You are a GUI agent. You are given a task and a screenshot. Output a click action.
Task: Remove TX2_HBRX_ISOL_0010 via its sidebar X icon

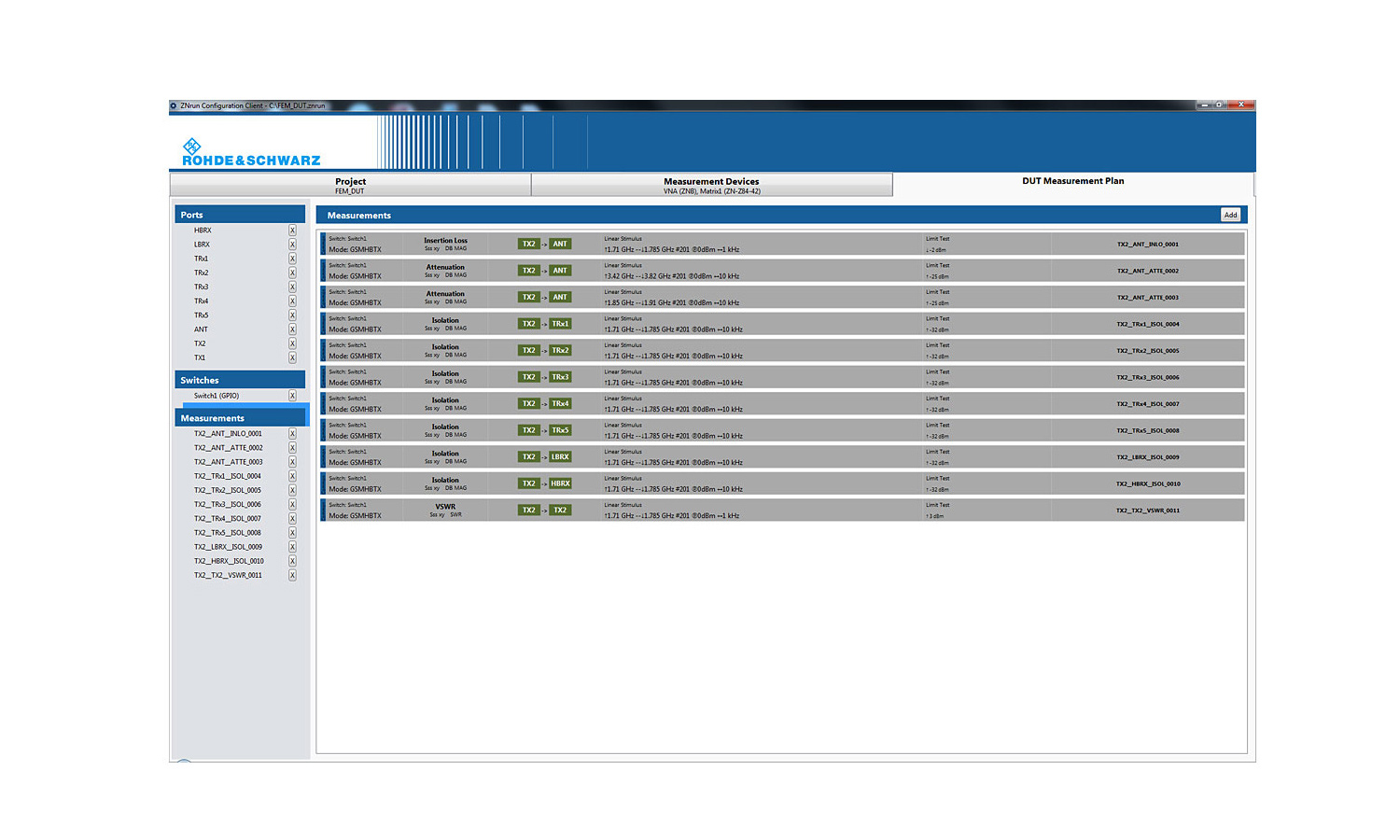click(292, 561)
